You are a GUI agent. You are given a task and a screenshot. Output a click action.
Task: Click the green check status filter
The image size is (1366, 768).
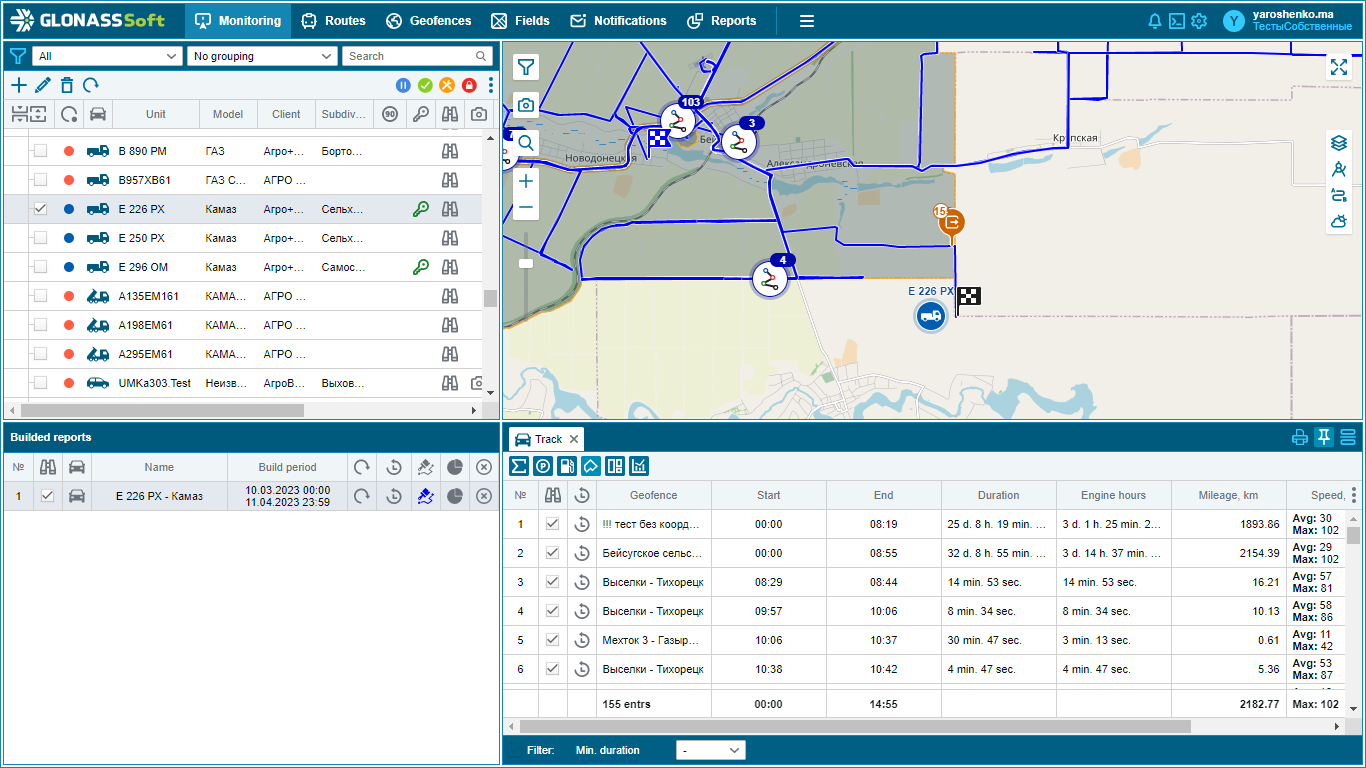(x=425, y=86)
